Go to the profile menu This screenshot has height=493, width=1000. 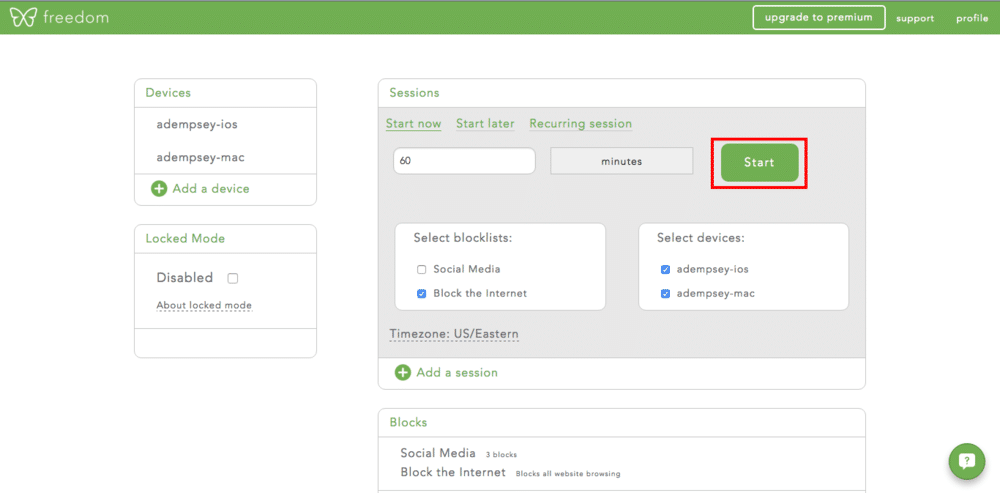(971, 18)
